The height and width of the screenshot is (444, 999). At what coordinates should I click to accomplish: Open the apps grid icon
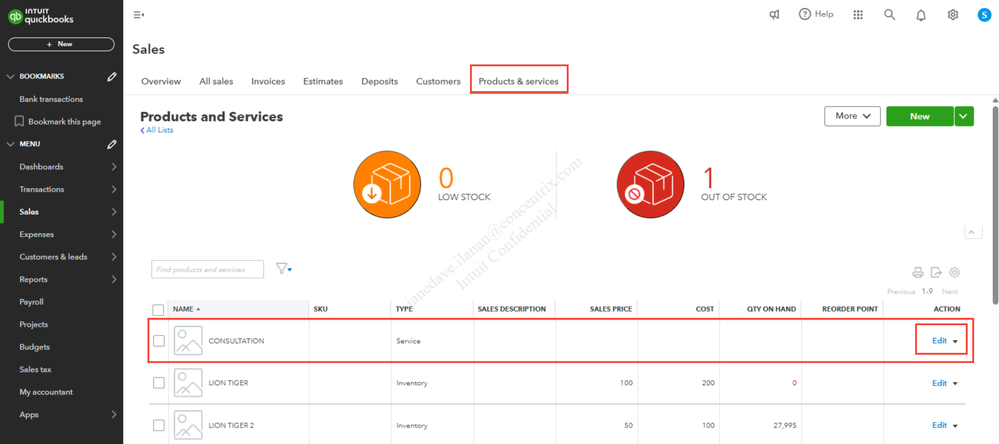pyautogui.click(x=858, y=15)
